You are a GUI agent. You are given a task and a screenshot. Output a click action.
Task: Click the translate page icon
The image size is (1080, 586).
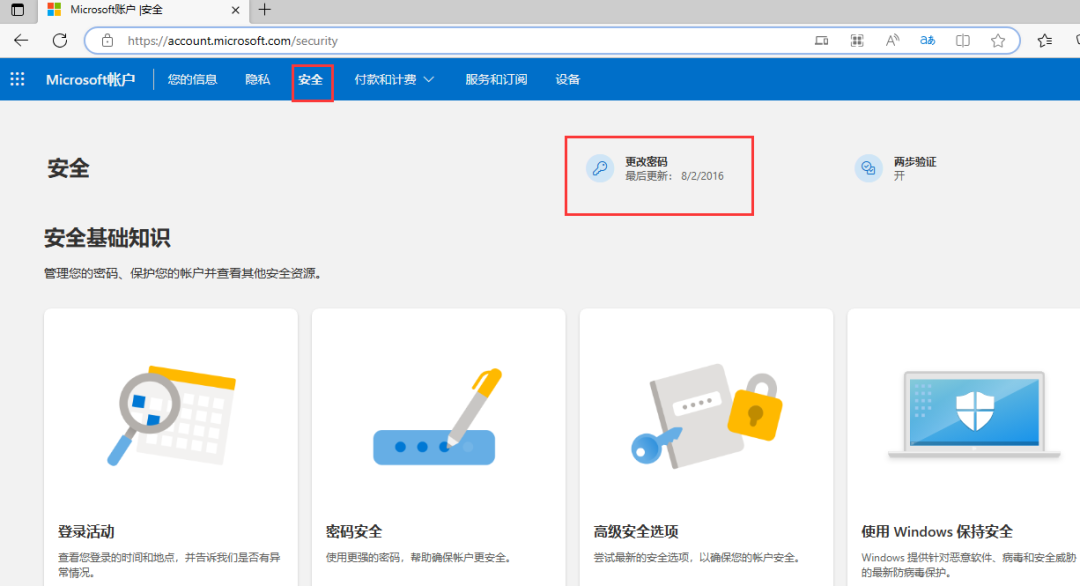click(927, 41)
